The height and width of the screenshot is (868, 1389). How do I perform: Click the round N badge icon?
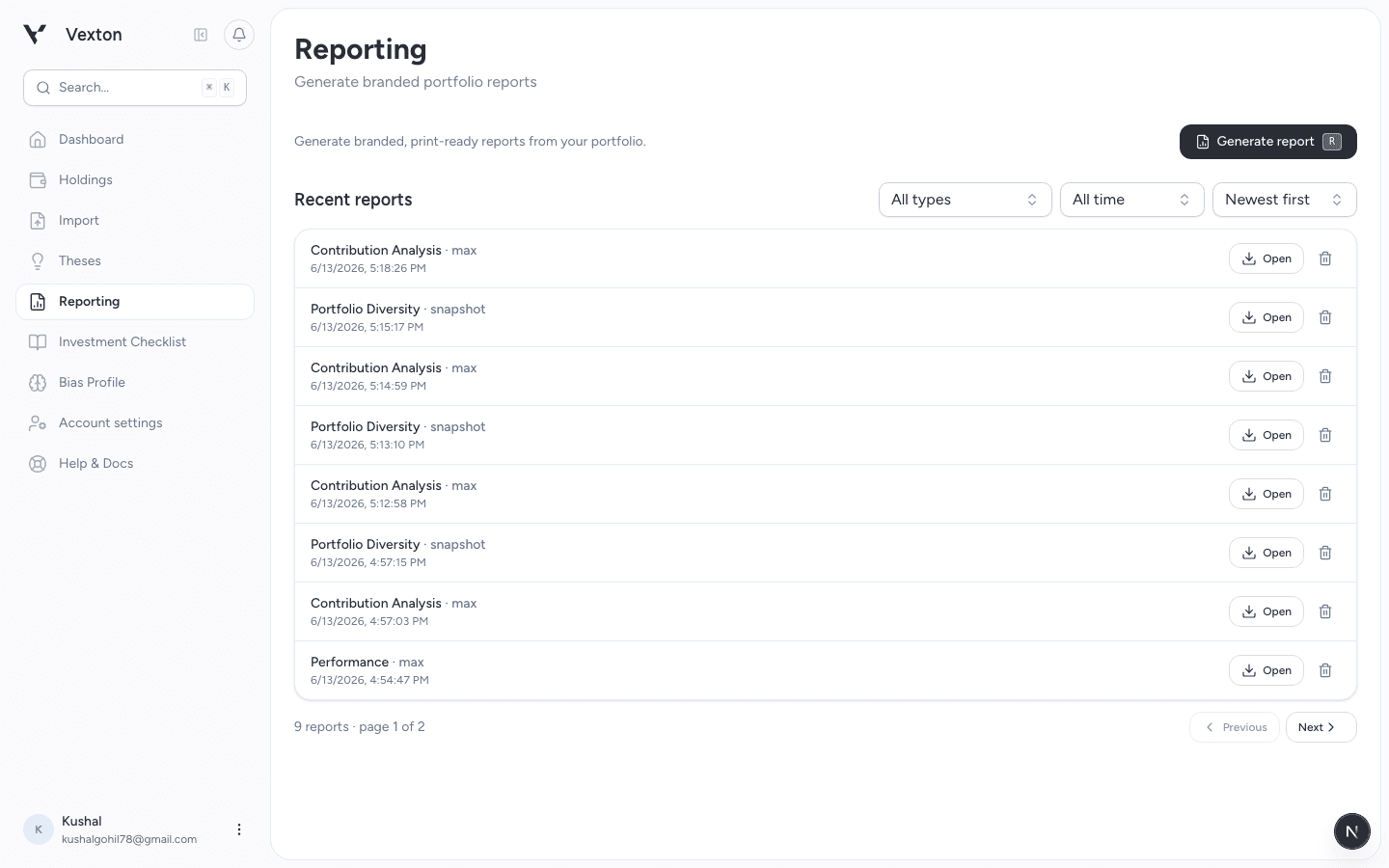[1352, 831]
